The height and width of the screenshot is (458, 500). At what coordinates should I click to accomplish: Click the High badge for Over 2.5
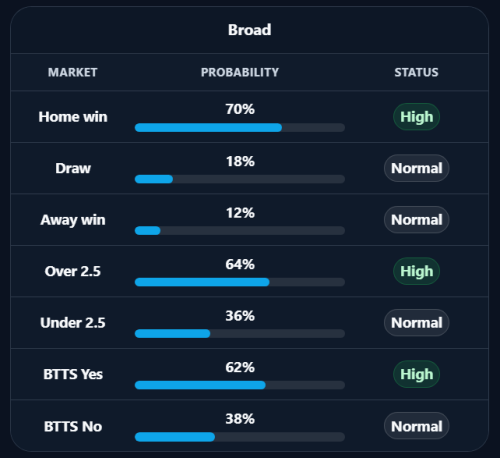[416, 271]
